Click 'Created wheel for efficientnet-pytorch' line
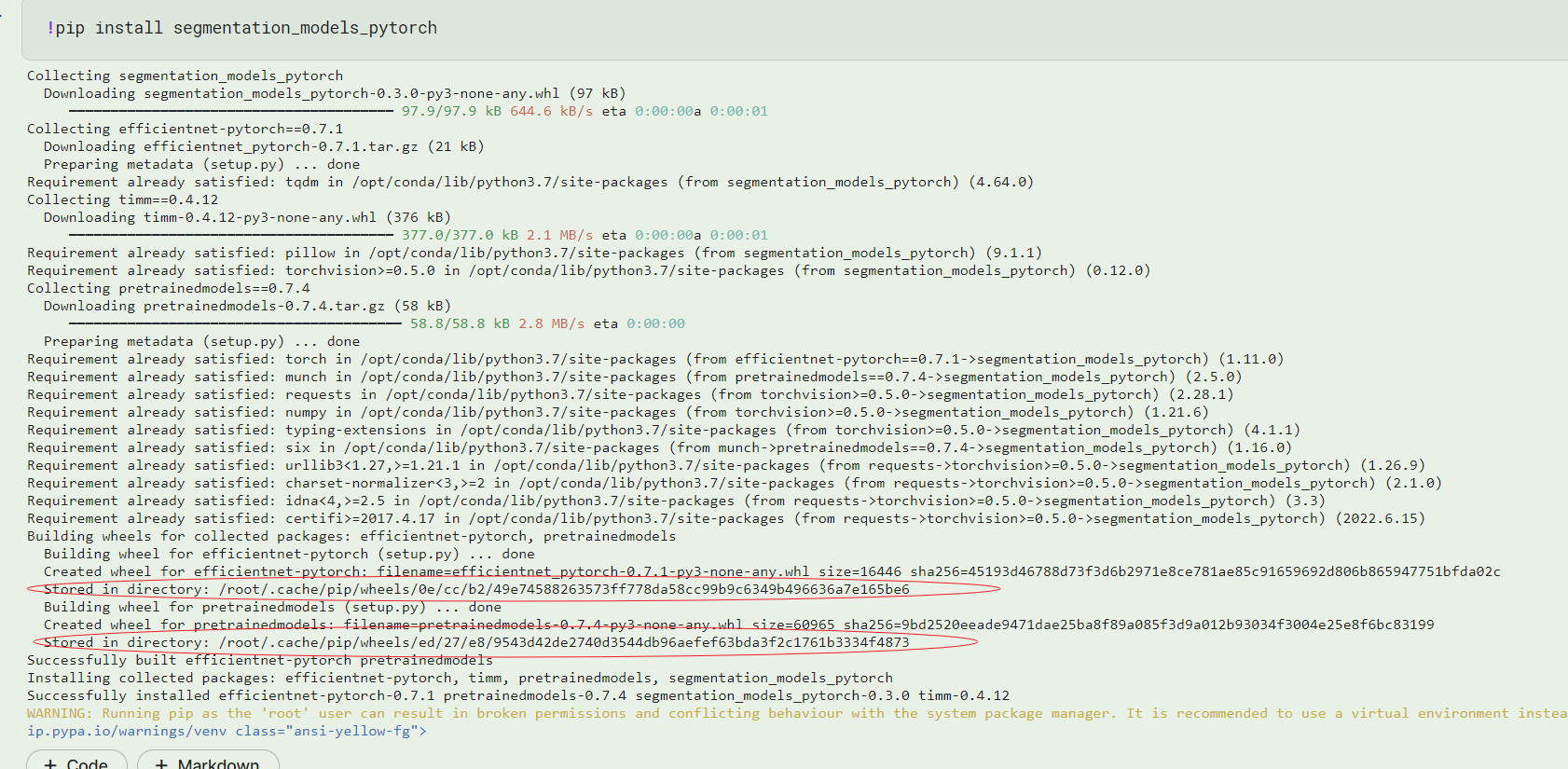The image size is (1568, 769). click(772, 571)
